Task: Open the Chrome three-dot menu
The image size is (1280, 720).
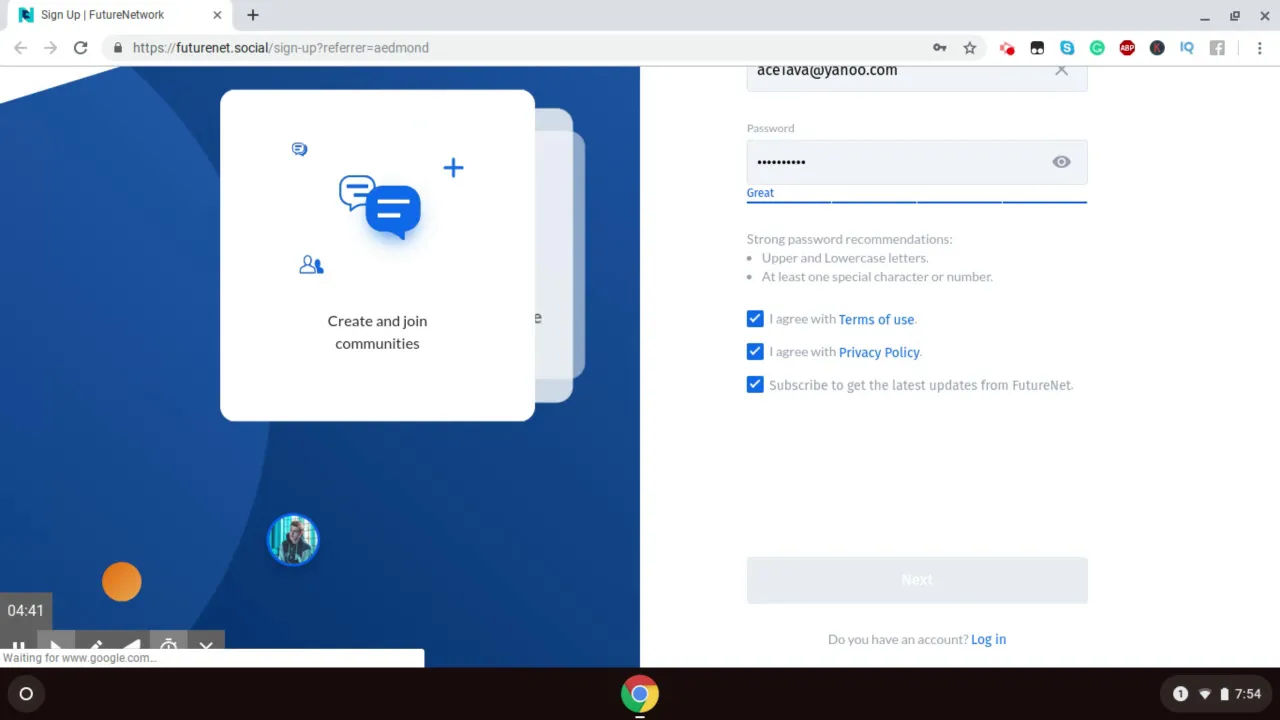Action: point(1259,48)
